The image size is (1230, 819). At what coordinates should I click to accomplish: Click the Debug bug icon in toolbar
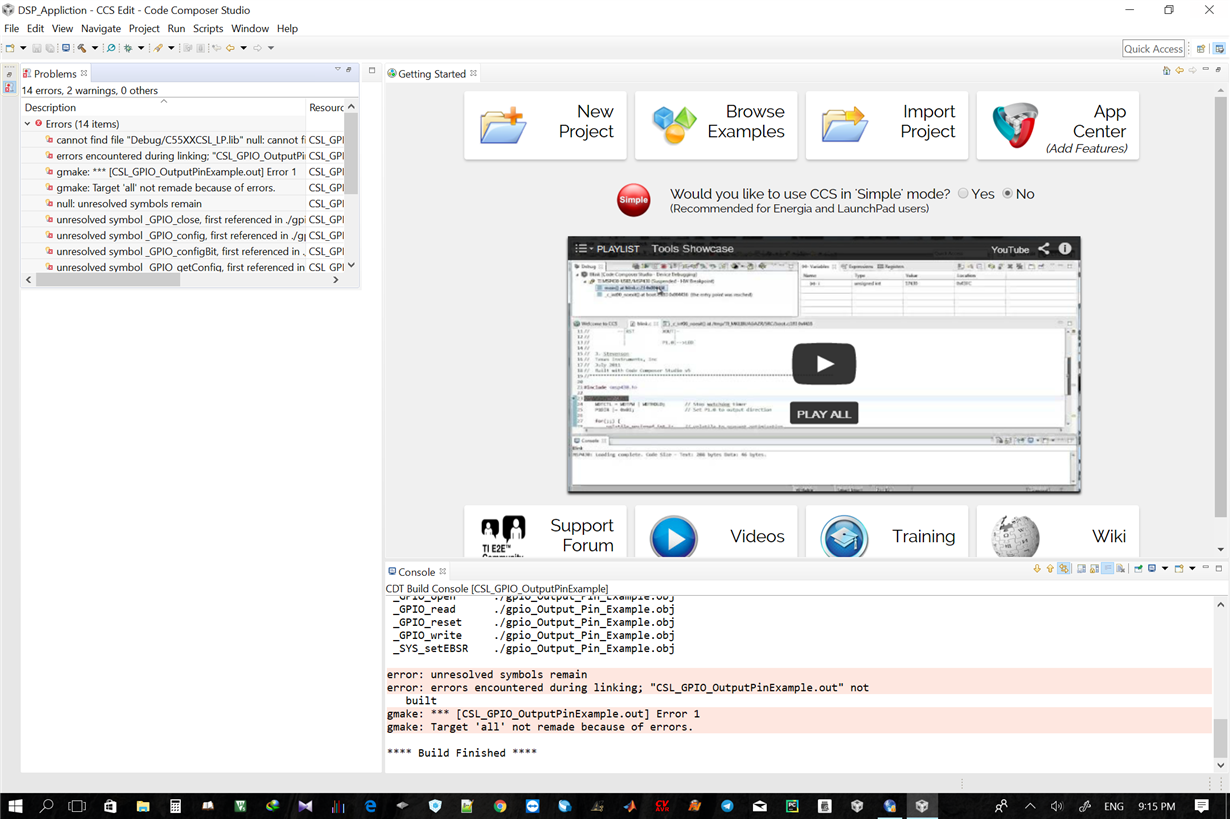pyautogui.click(x=128, y=48)
